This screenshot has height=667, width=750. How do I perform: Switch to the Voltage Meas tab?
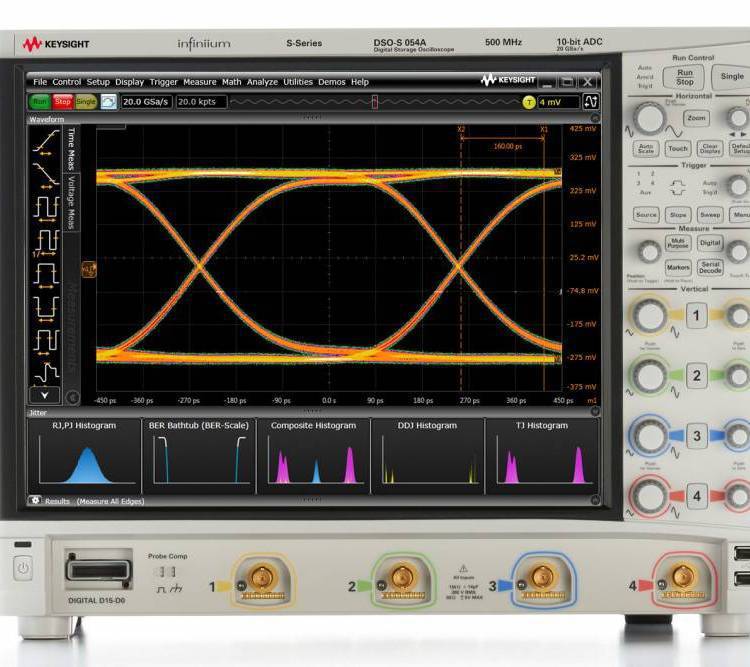pos(71,202)
